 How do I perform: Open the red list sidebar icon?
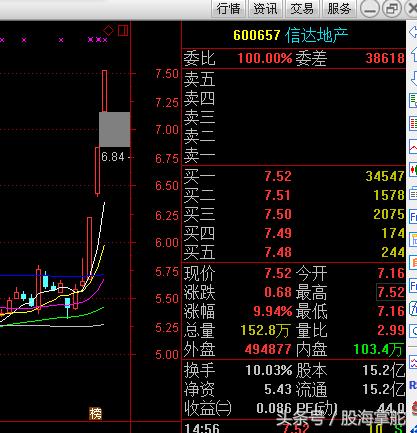click(413, 123)
